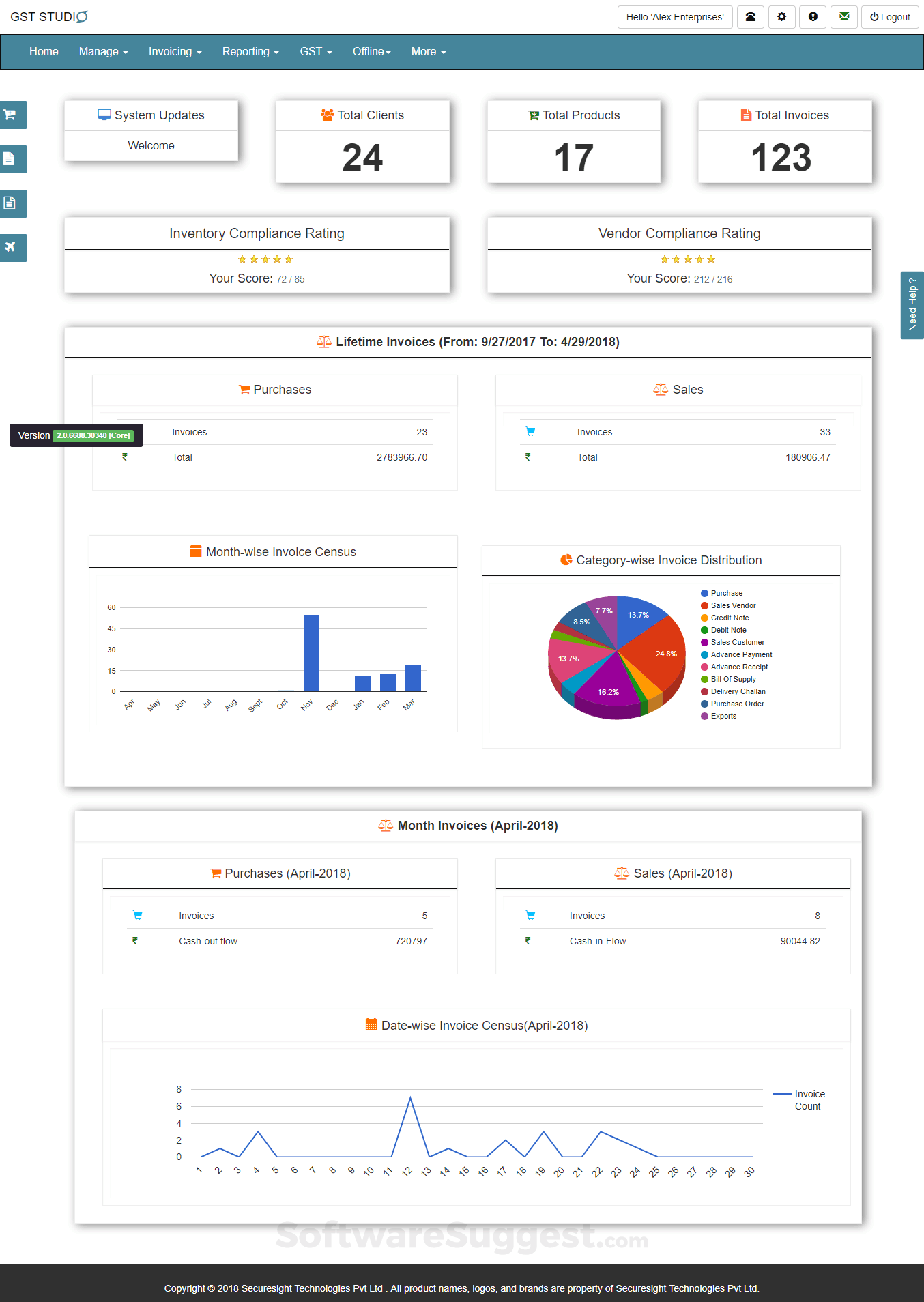The width and height of the screenshot is (924, 1302).
Task: Go to the Home menu item
Action: (44, 52)
